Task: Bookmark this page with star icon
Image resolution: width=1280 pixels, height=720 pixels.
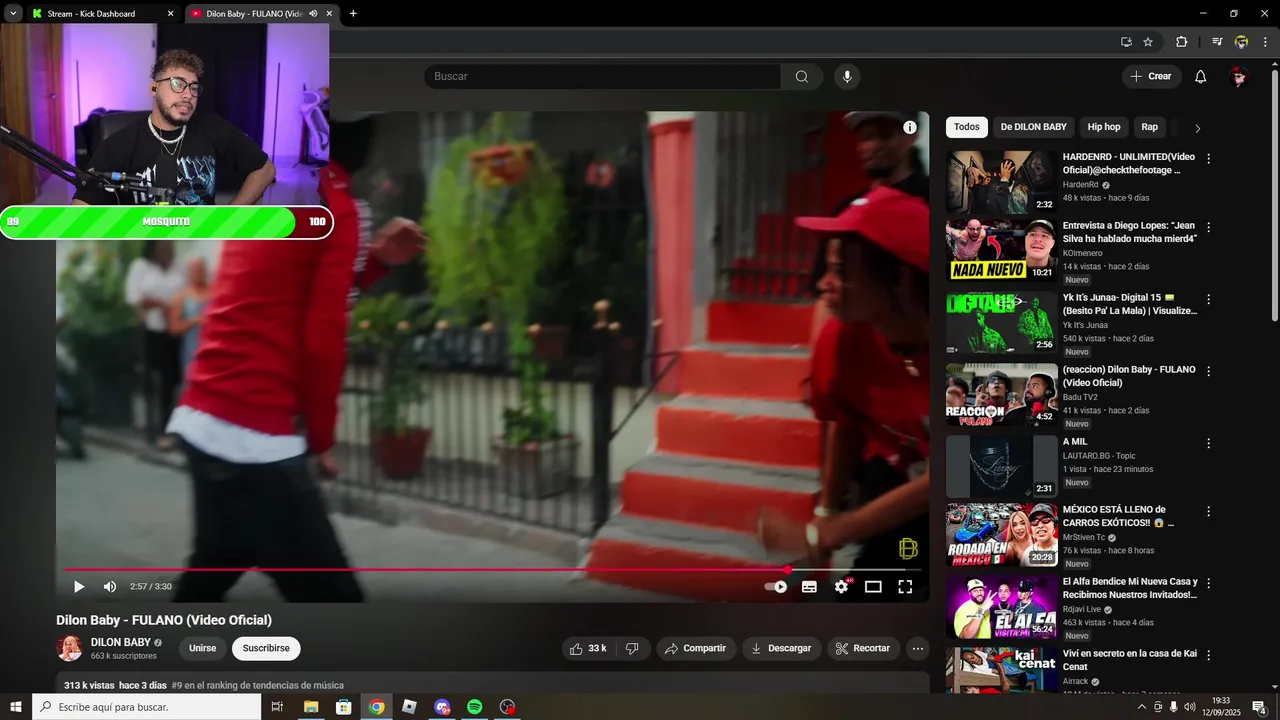Action: click(x=1148, y=42)
